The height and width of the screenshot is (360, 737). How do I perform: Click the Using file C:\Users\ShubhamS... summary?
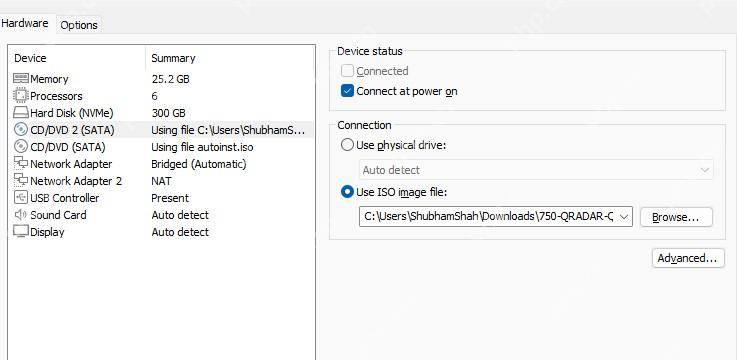228,130
